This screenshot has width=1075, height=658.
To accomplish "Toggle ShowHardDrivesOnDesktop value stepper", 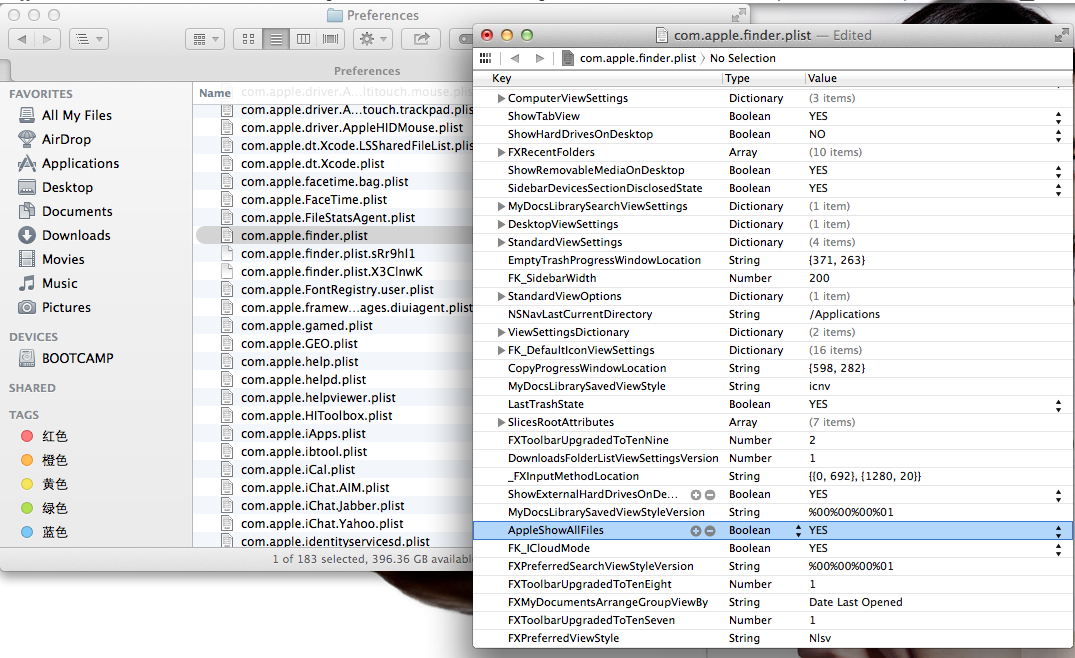I will [1059, 134].
